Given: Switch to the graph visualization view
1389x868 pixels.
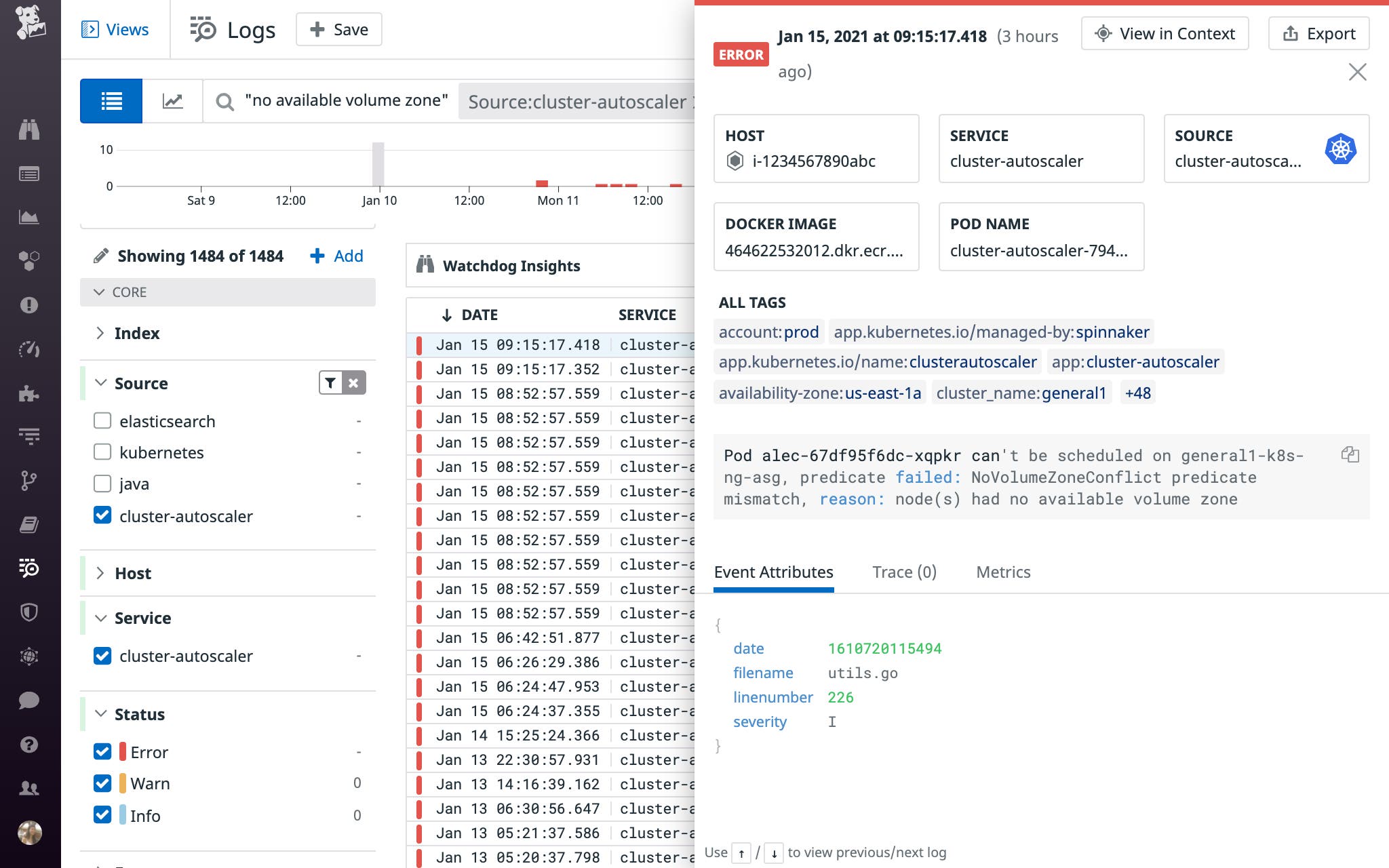Looking at the screenshot, I should (172, 100).
